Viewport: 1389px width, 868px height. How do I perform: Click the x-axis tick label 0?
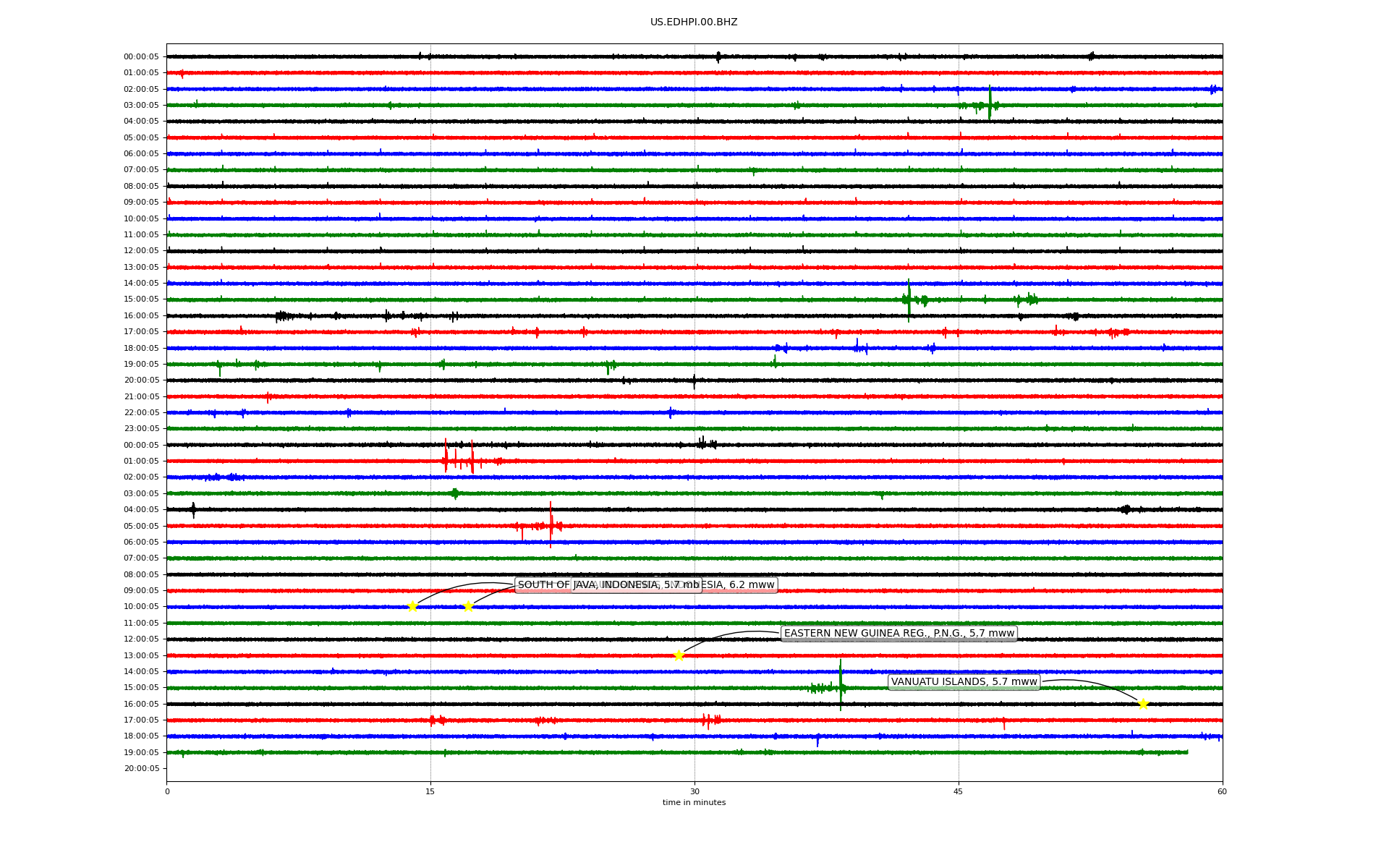coord(167,791)
